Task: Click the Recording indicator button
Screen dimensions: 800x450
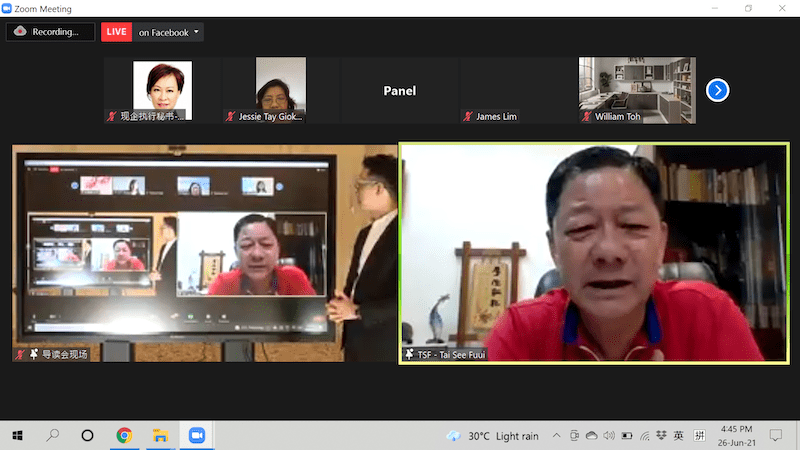Action: click(44, 32)
